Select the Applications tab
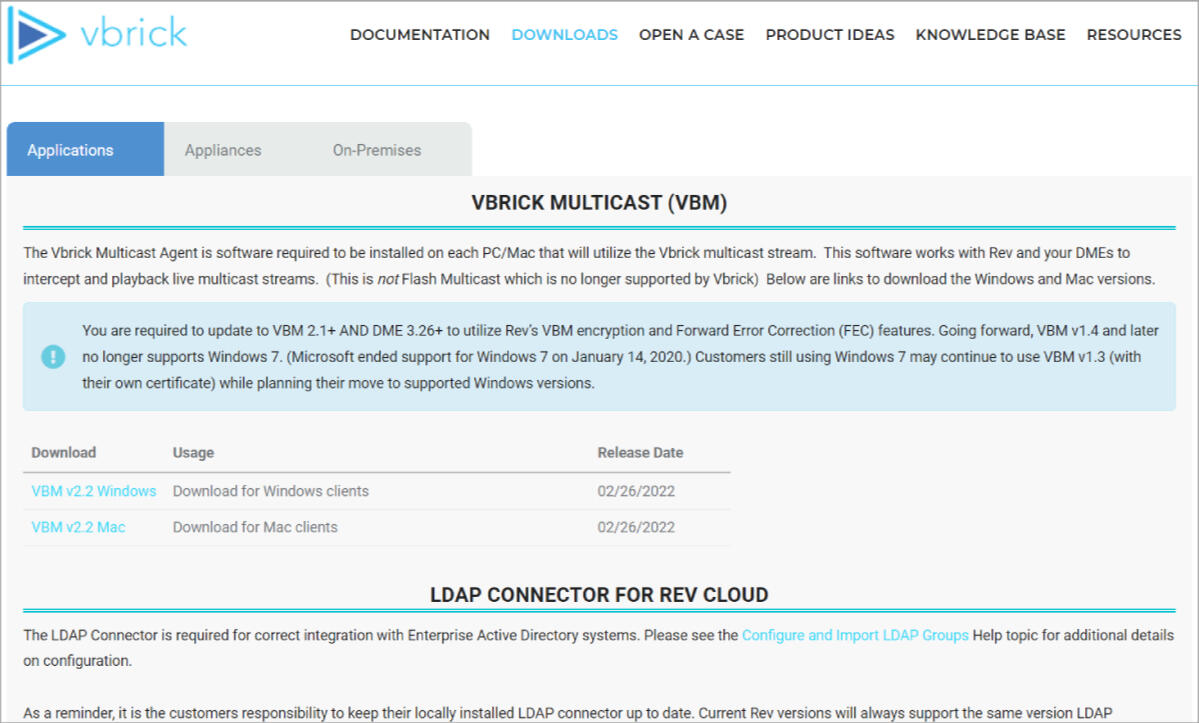 [x=70, y=149]
